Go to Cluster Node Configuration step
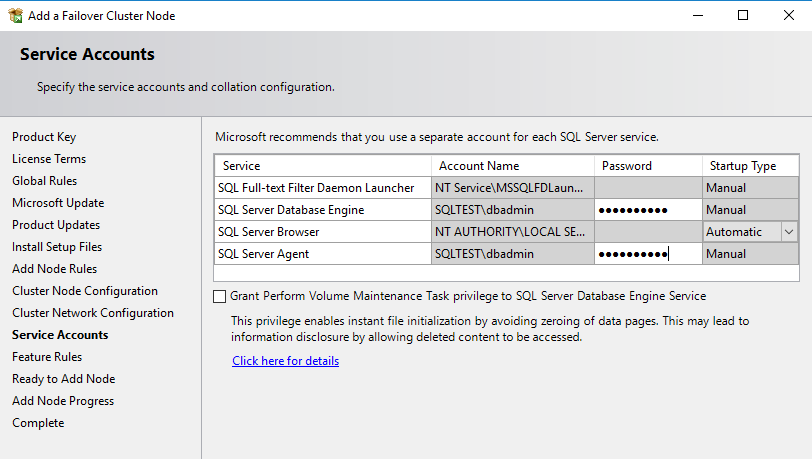 (x=85, y=291)
